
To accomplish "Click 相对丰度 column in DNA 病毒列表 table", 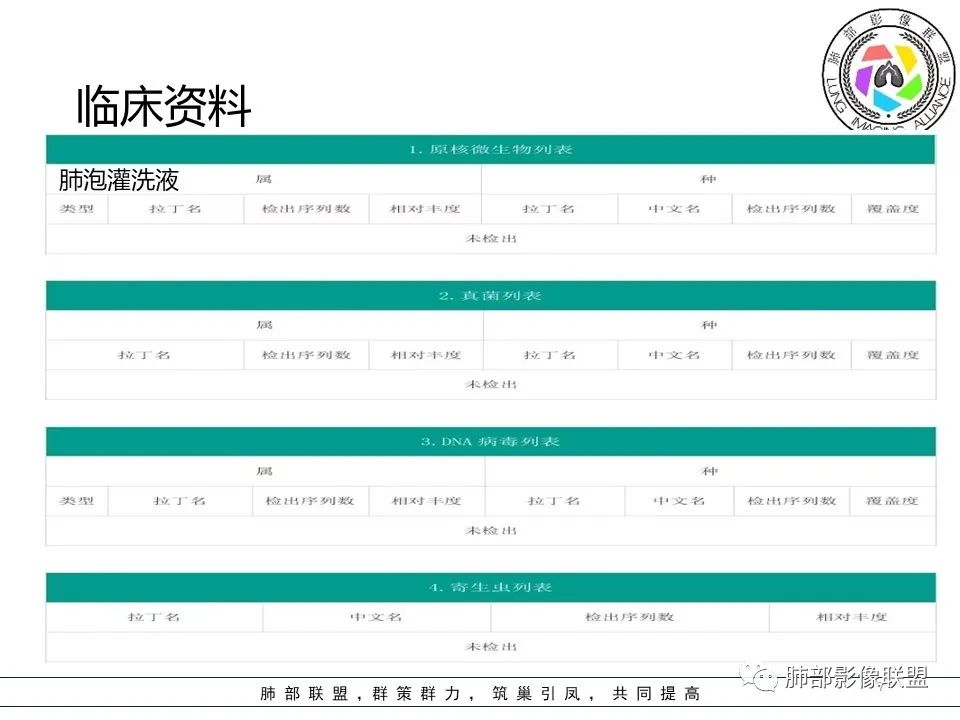I will click(426, 501).
